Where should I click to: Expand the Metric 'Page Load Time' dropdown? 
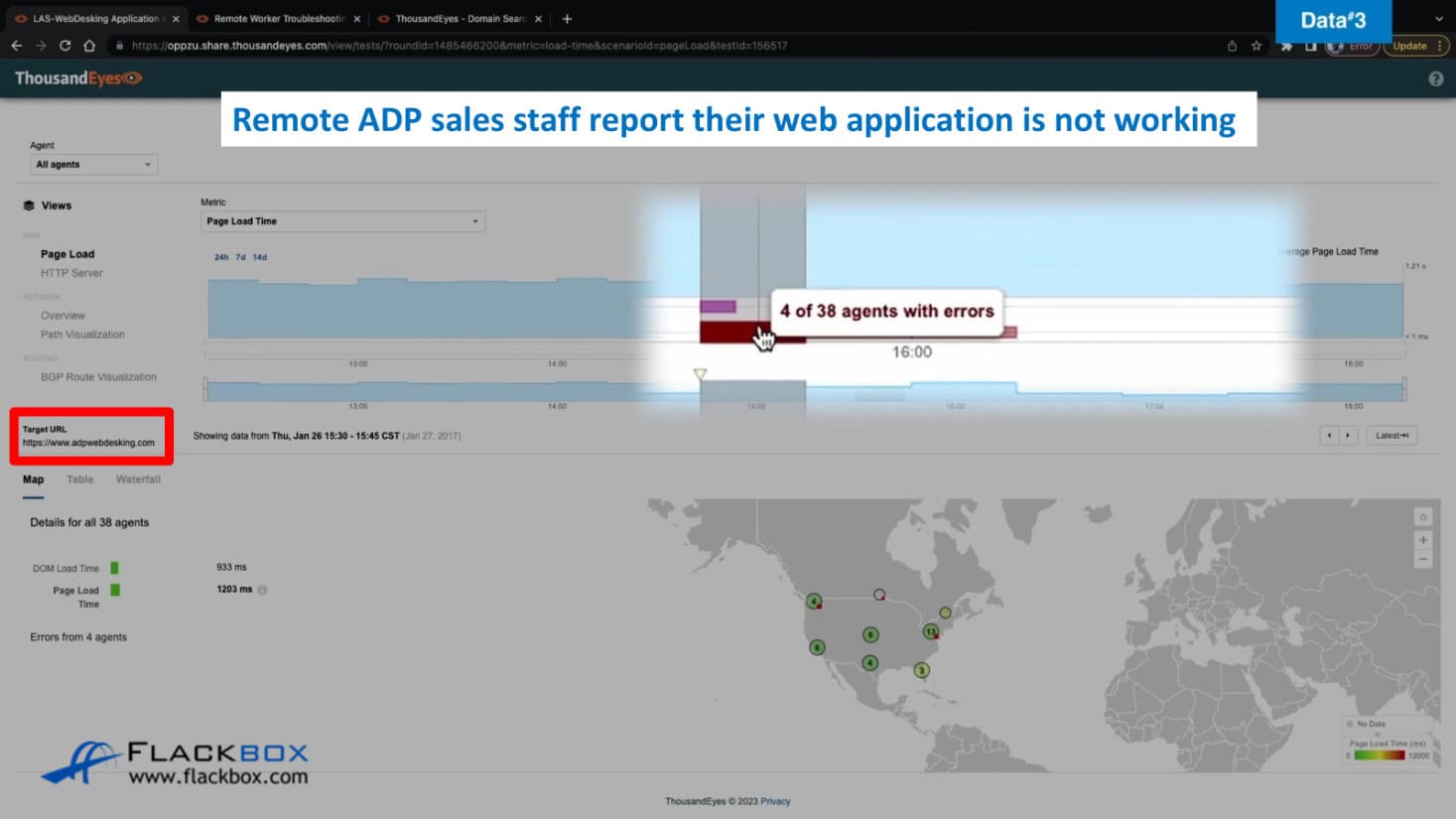(342, 221)
